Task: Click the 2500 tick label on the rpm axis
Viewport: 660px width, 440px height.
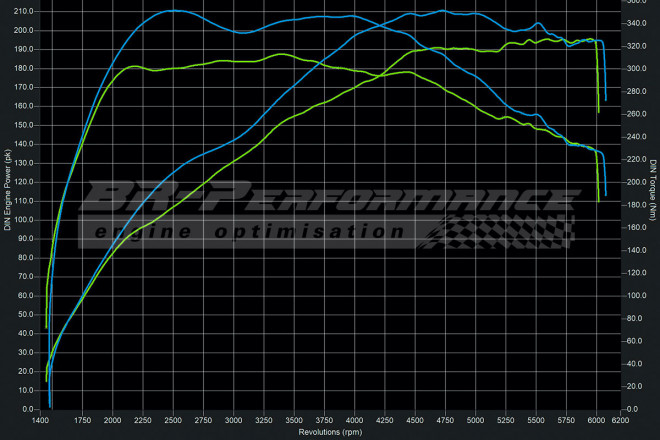Action: (x=173, y=423)
